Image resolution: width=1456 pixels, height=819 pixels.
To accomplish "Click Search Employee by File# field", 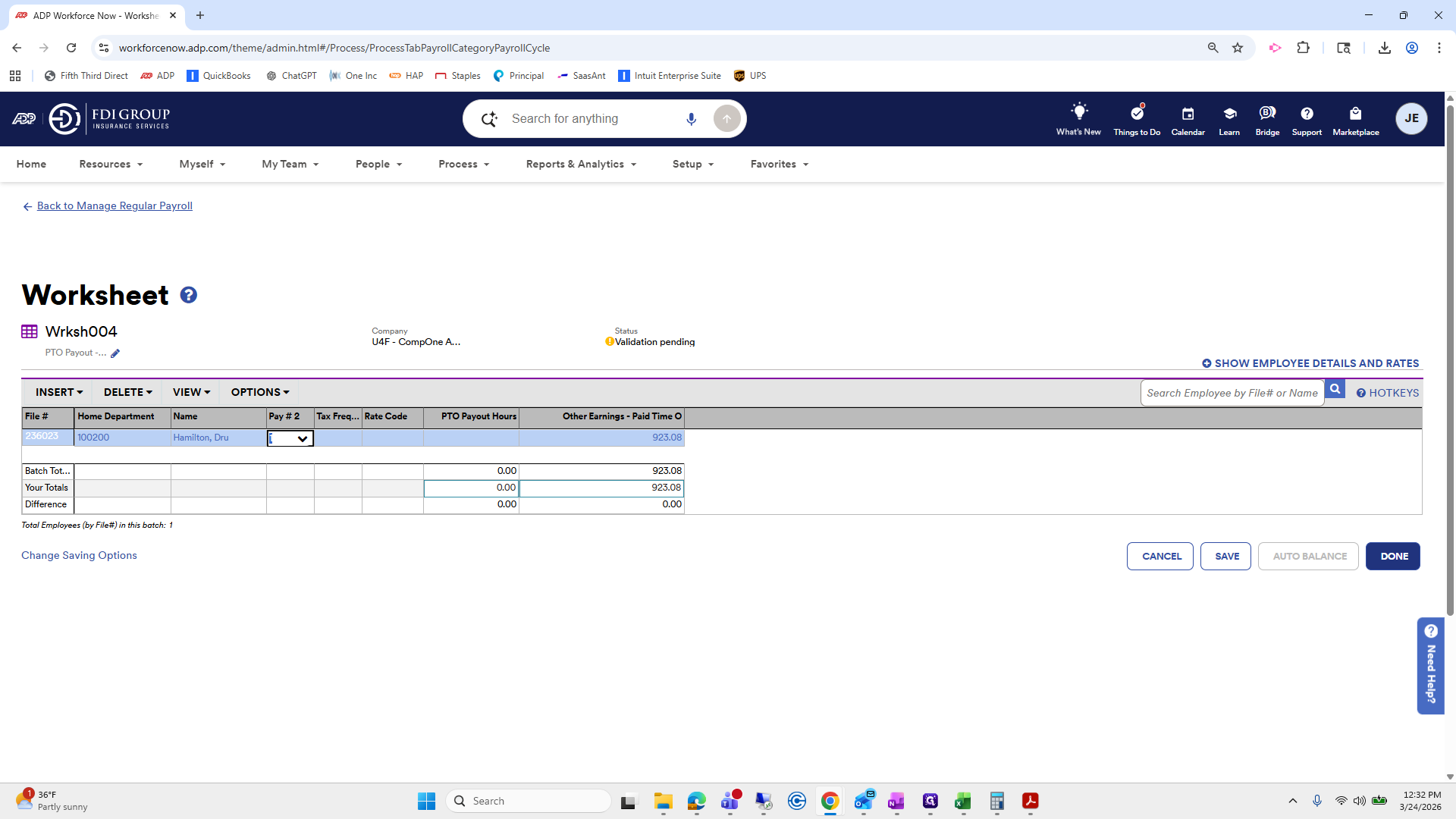I will (x=1232, y=393).
